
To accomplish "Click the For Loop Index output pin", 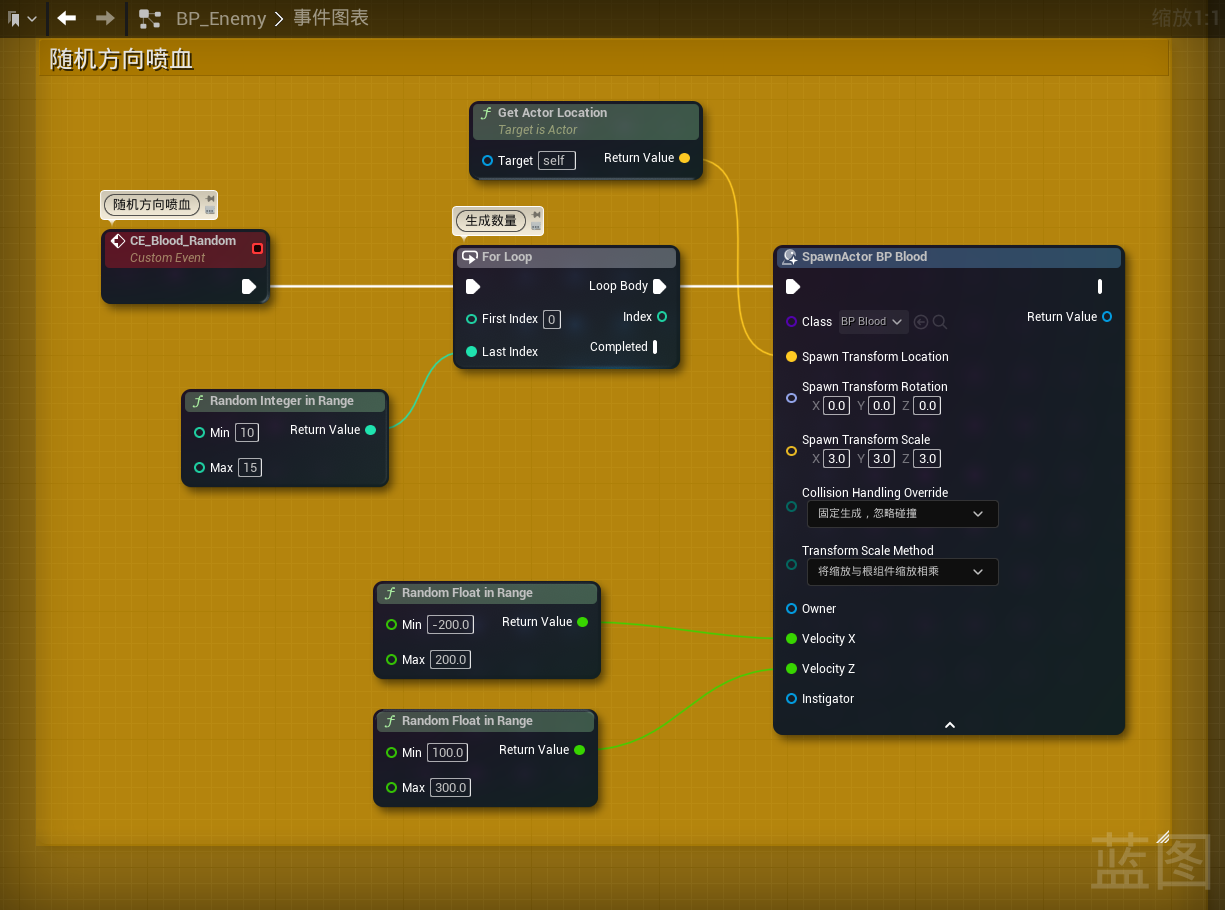I will (662, 317).
